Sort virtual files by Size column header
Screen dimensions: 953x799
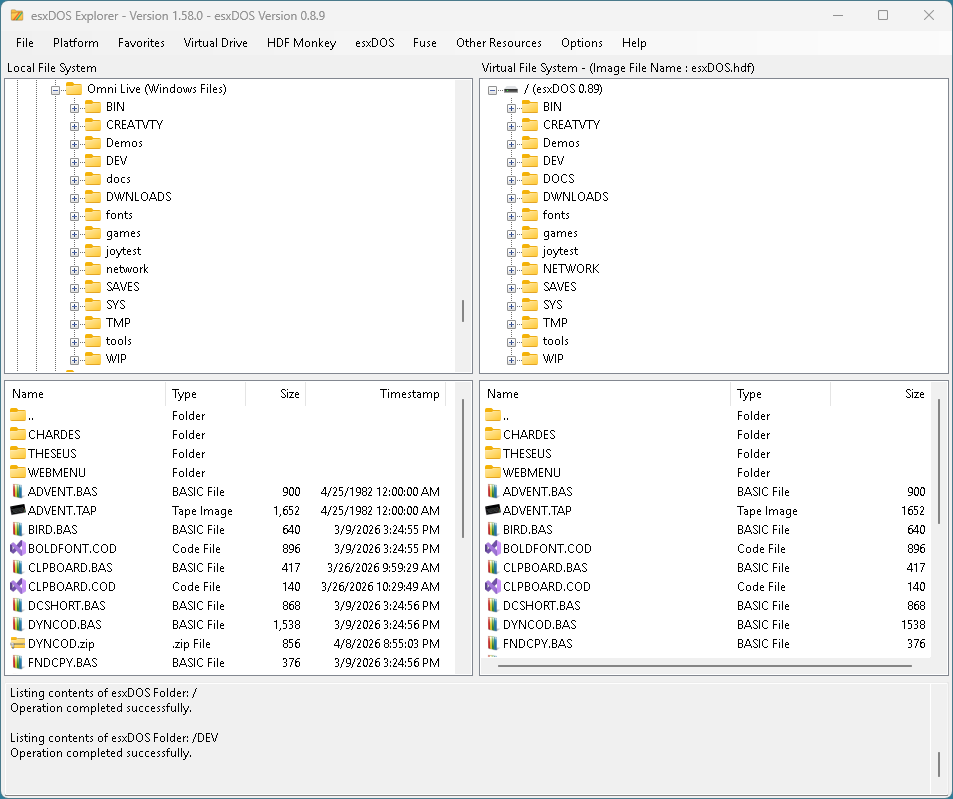coord(880,394)
